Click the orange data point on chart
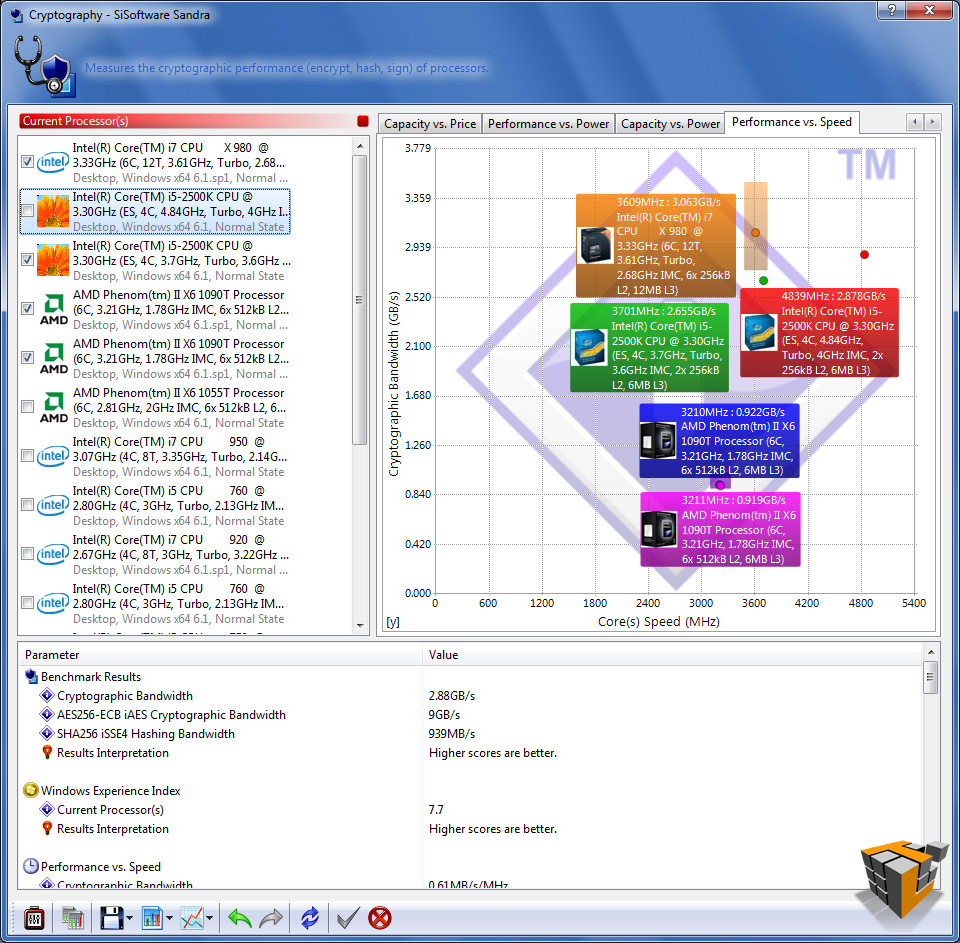Screen dimensions: 960x943 pos(756,233)
